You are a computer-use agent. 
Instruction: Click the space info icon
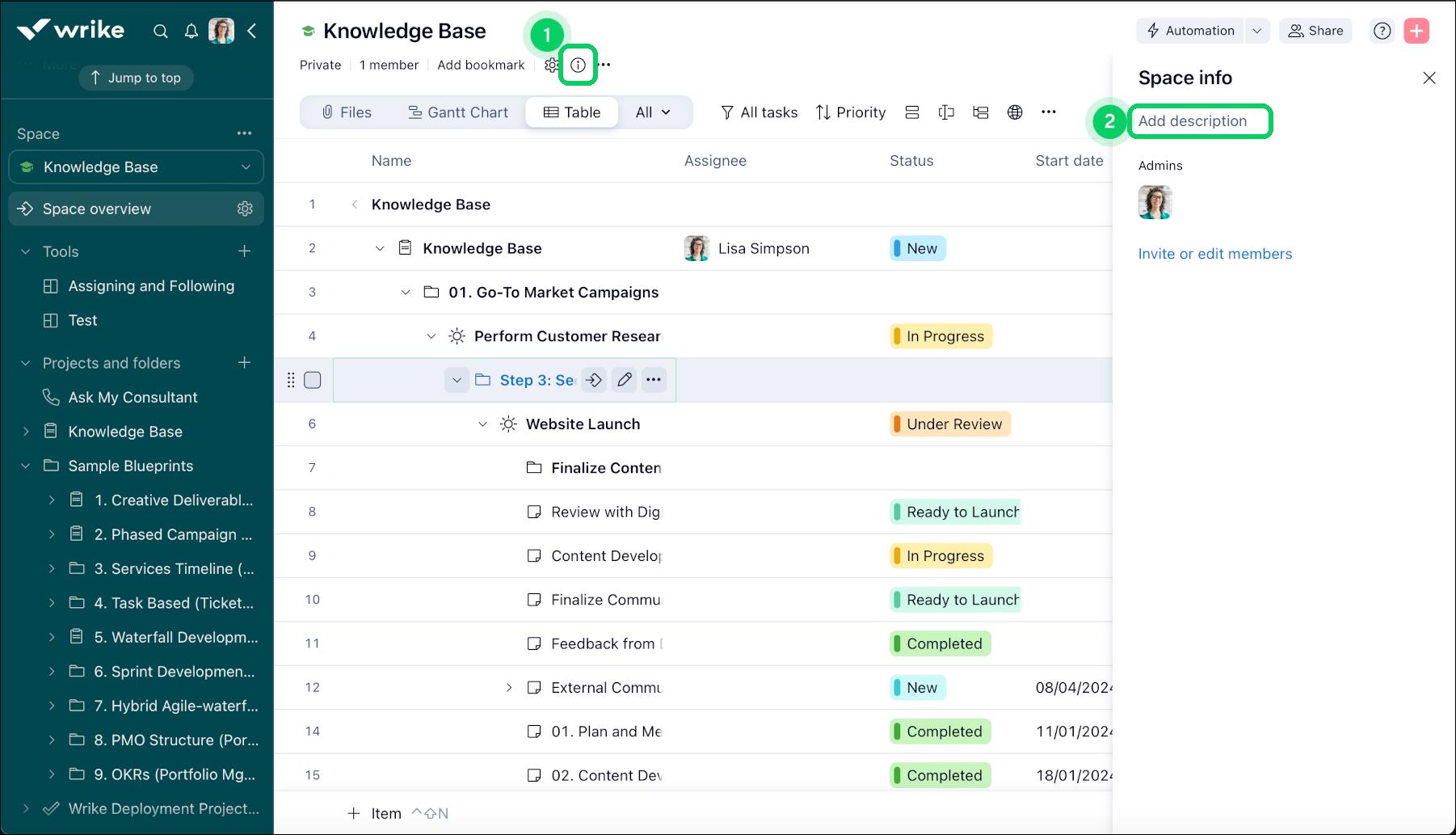(x=578, y=65)
